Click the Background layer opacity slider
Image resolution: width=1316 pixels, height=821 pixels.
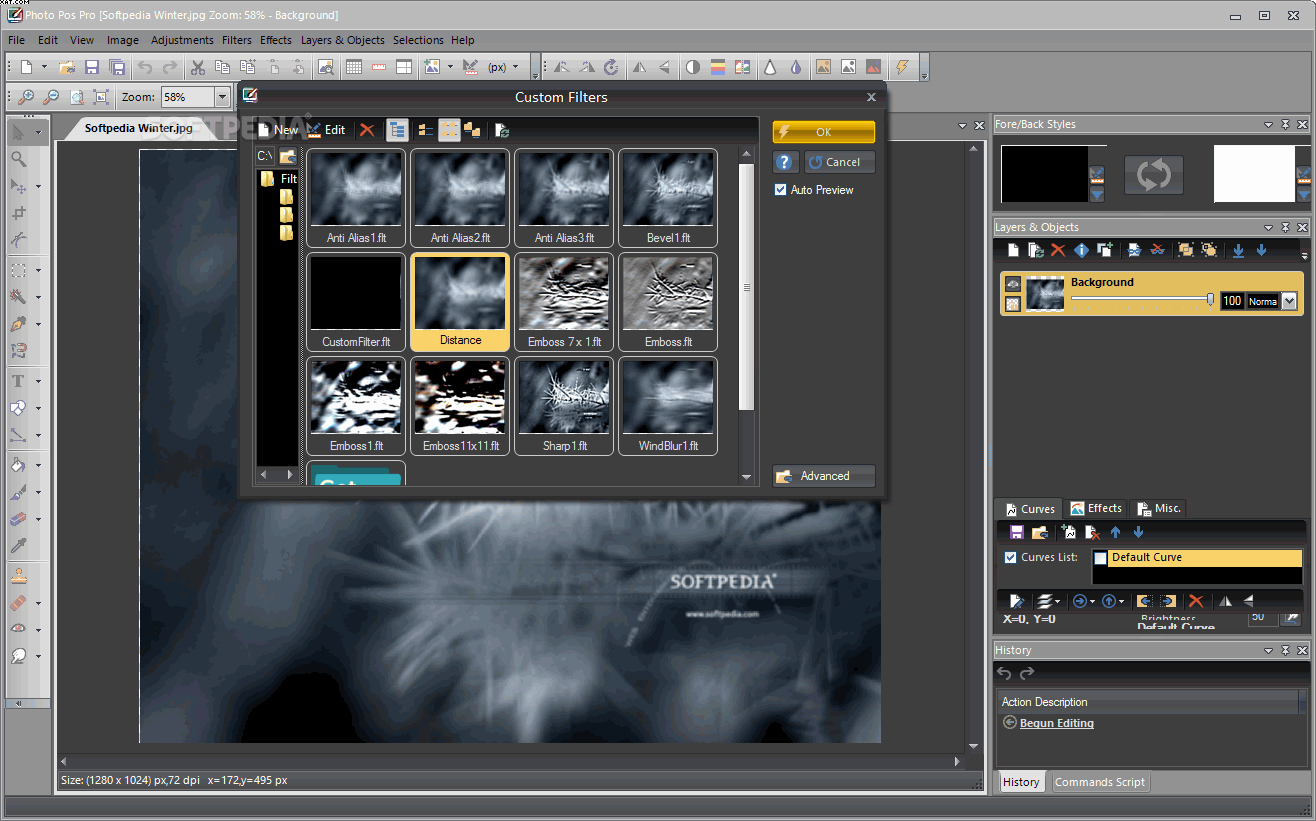[x=1140, y=299]
